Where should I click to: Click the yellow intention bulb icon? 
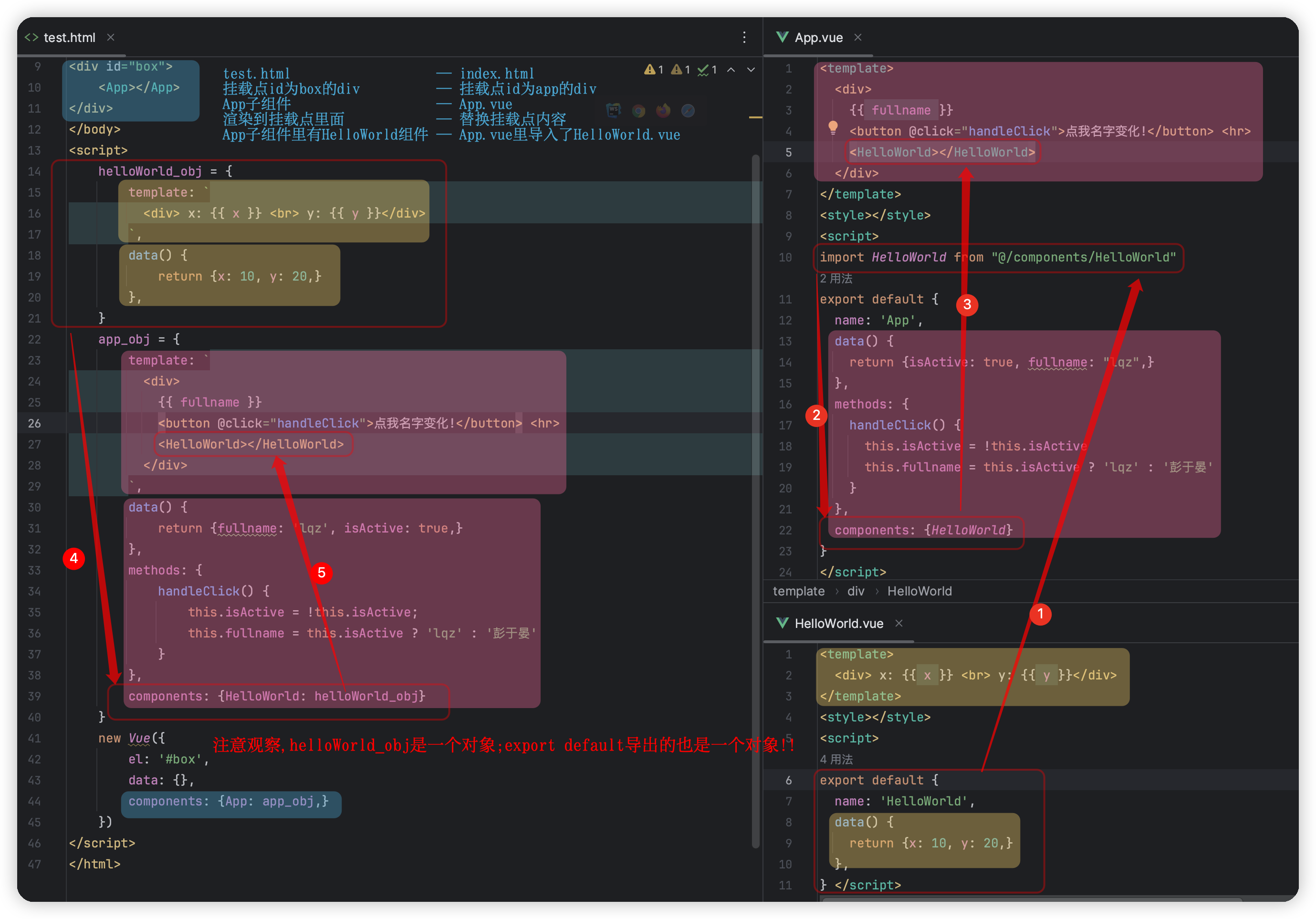click(833, 127)
